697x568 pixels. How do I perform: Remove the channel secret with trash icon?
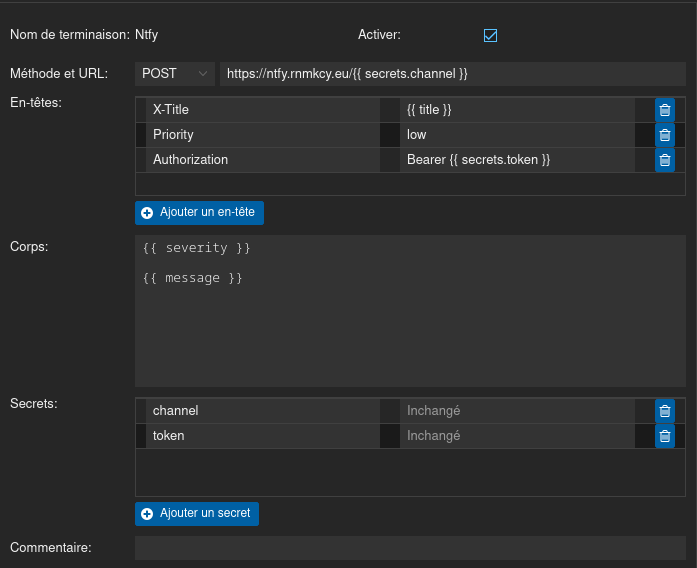tap(665, 411)
